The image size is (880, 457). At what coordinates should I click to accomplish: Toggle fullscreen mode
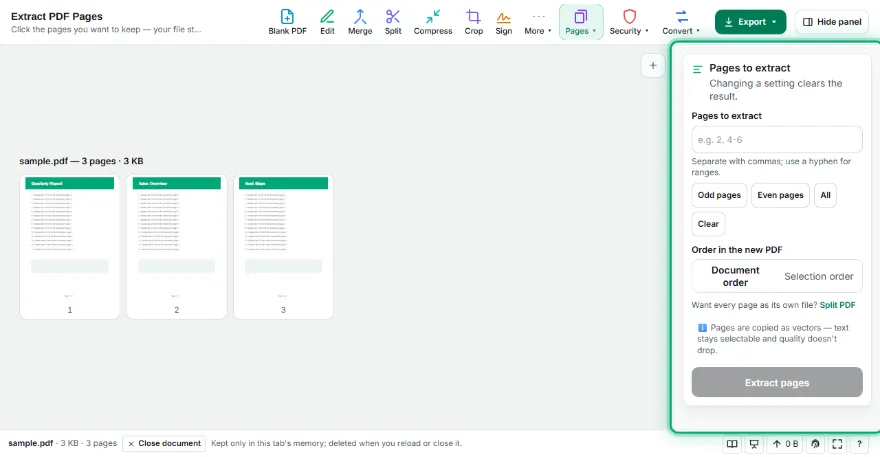click(837, 444)
